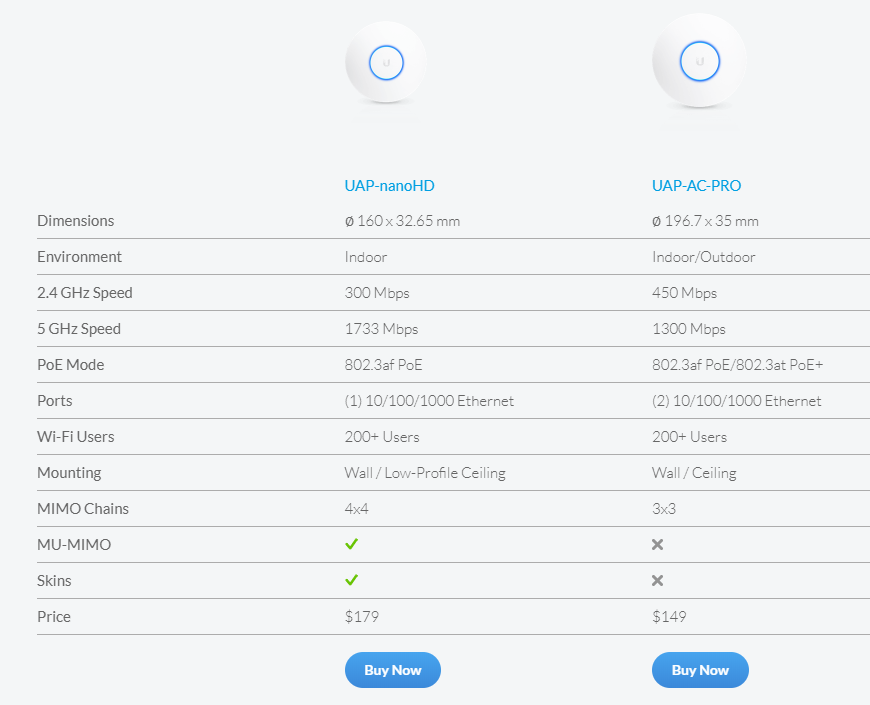Click the UAP-AC-PRO product image

[x=699, y=61]
